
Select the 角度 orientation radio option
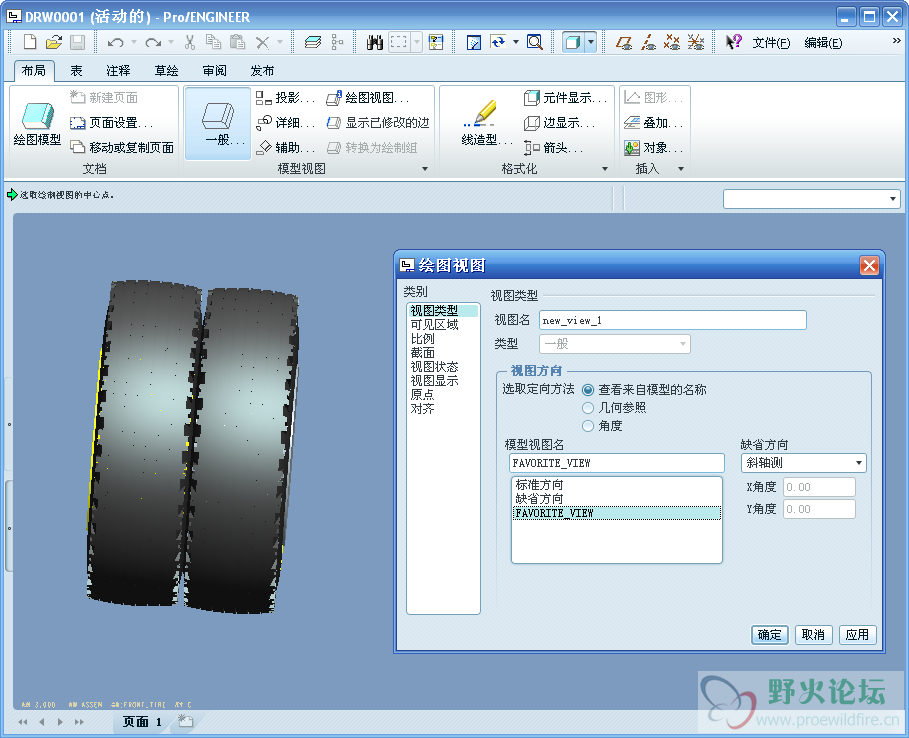[x=588, y=426]
